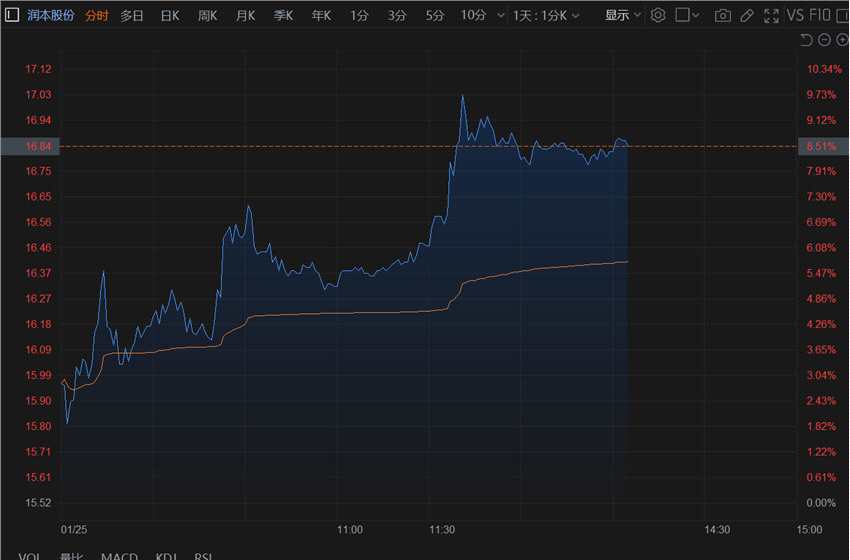Zoom out chart with minus icon
The image size is (850, 560).
coord(823,40)
